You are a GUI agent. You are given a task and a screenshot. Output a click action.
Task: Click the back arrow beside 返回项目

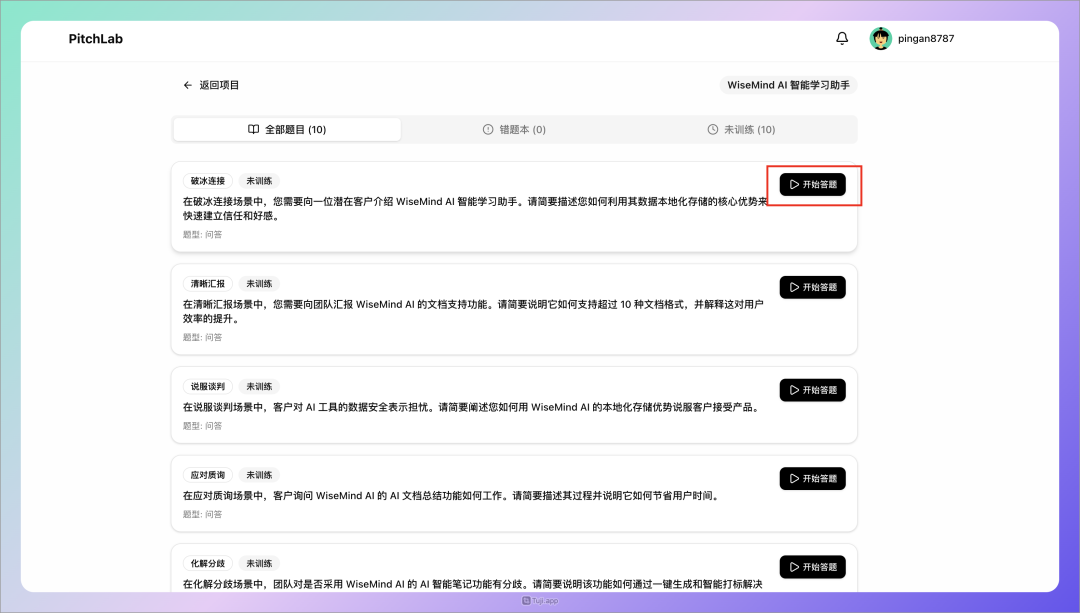[187, 85]
